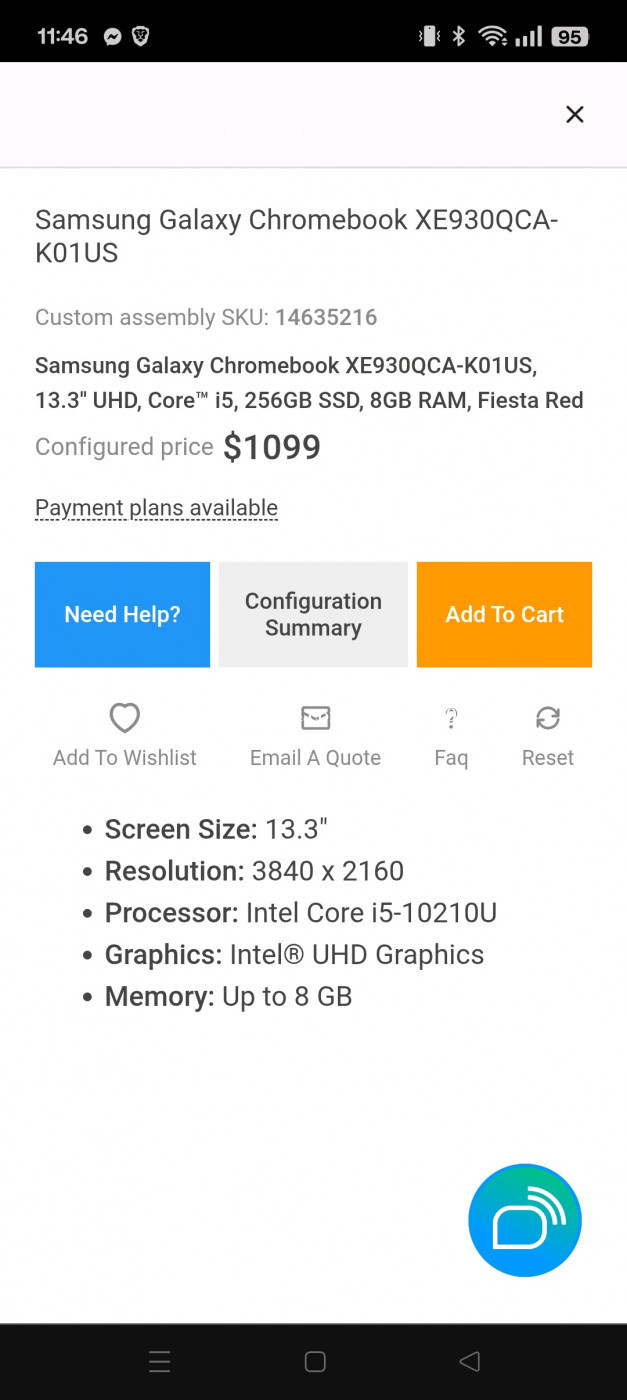Tap the Samsung Galaxy Chromebook product title
This screenshot has width=627, height=1400.
[296, 236]
